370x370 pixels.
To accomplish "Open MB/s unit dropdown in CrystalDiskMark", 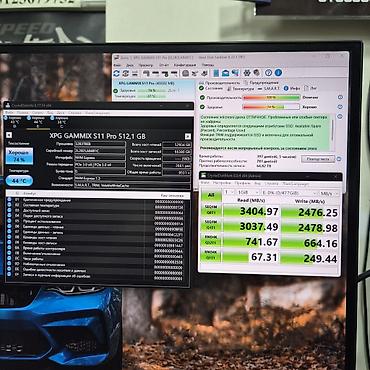I will [328, 193].
